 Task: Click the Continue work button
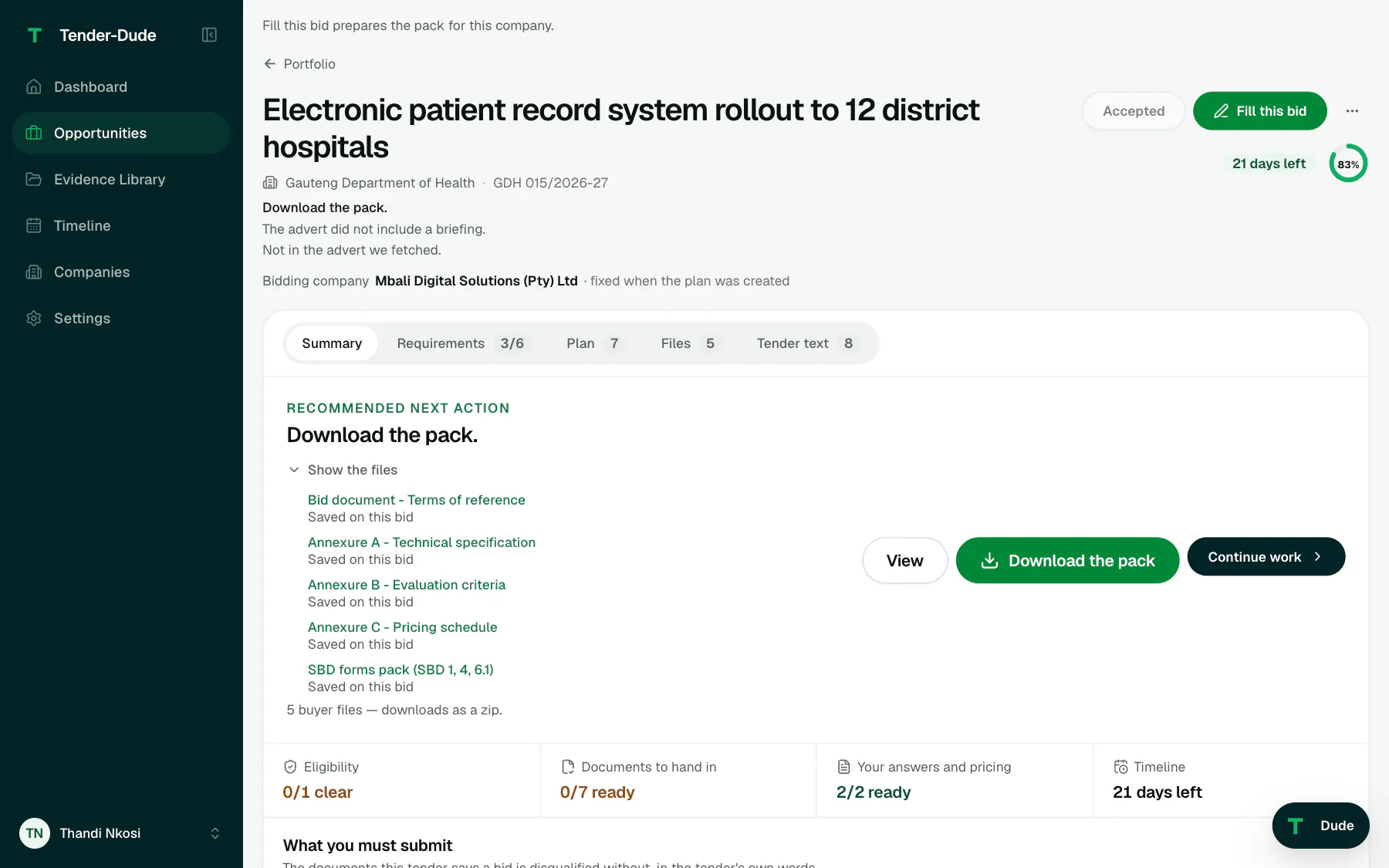[x=1266, y=556]
